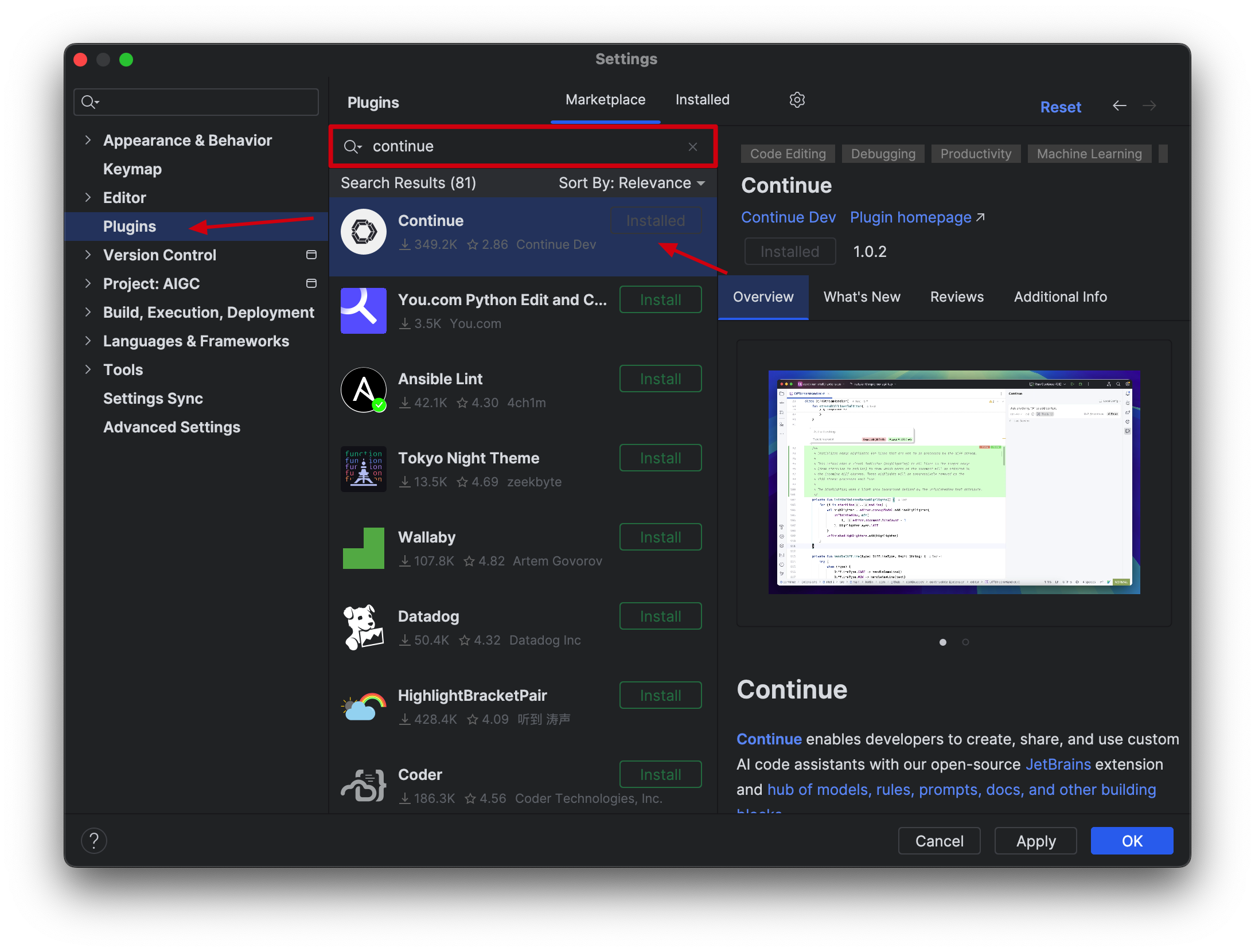This screenshot has height=952, width=1255.
Task: Show first screenshot via carousel dot
Action: (942, 642)
